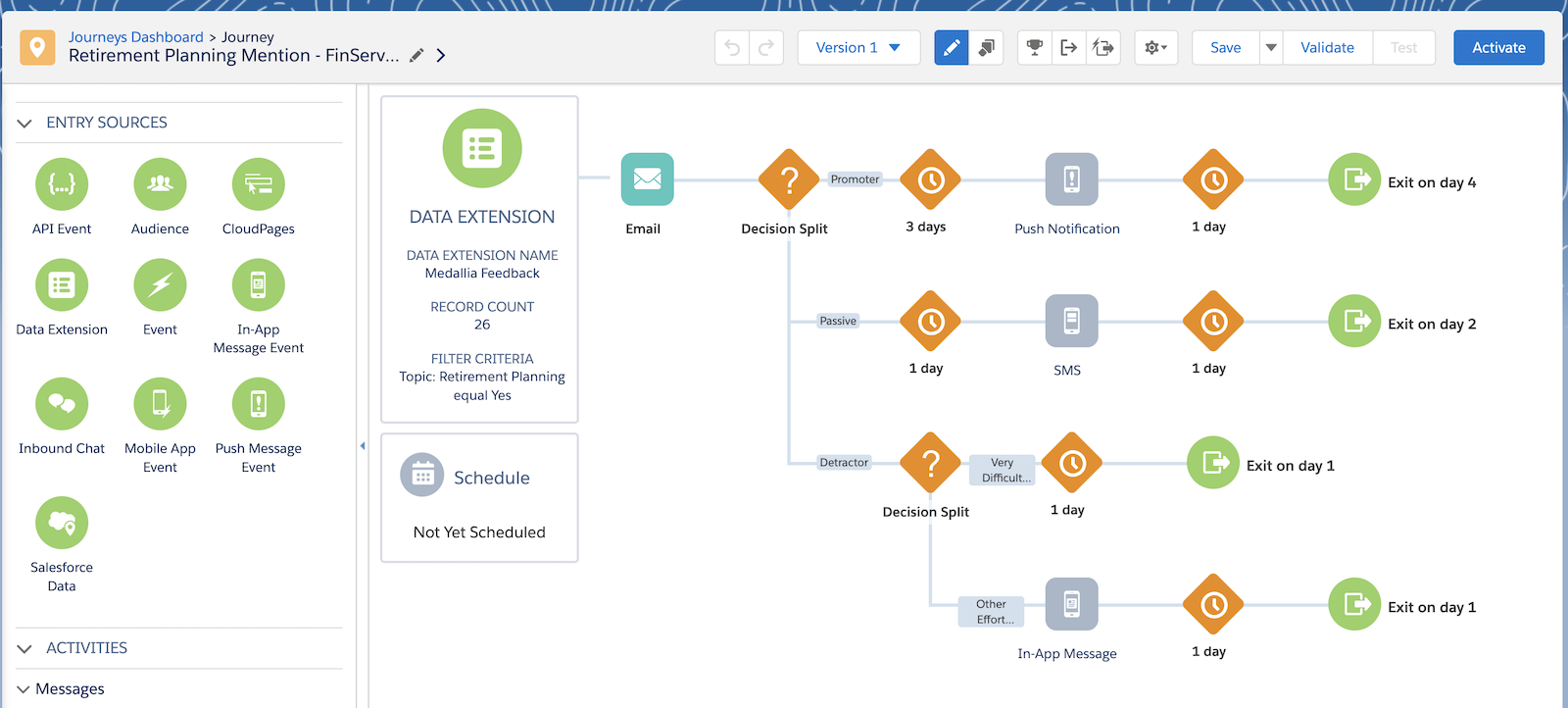Select the Push Notification activity node

point(1071,179)
